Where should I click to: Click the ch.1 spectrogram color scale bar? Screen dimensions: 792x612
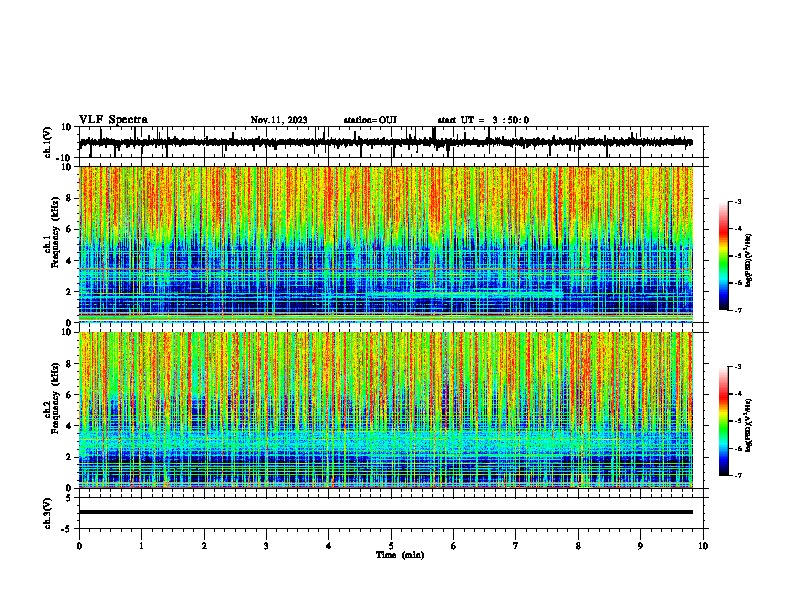[x=724, y=256]
